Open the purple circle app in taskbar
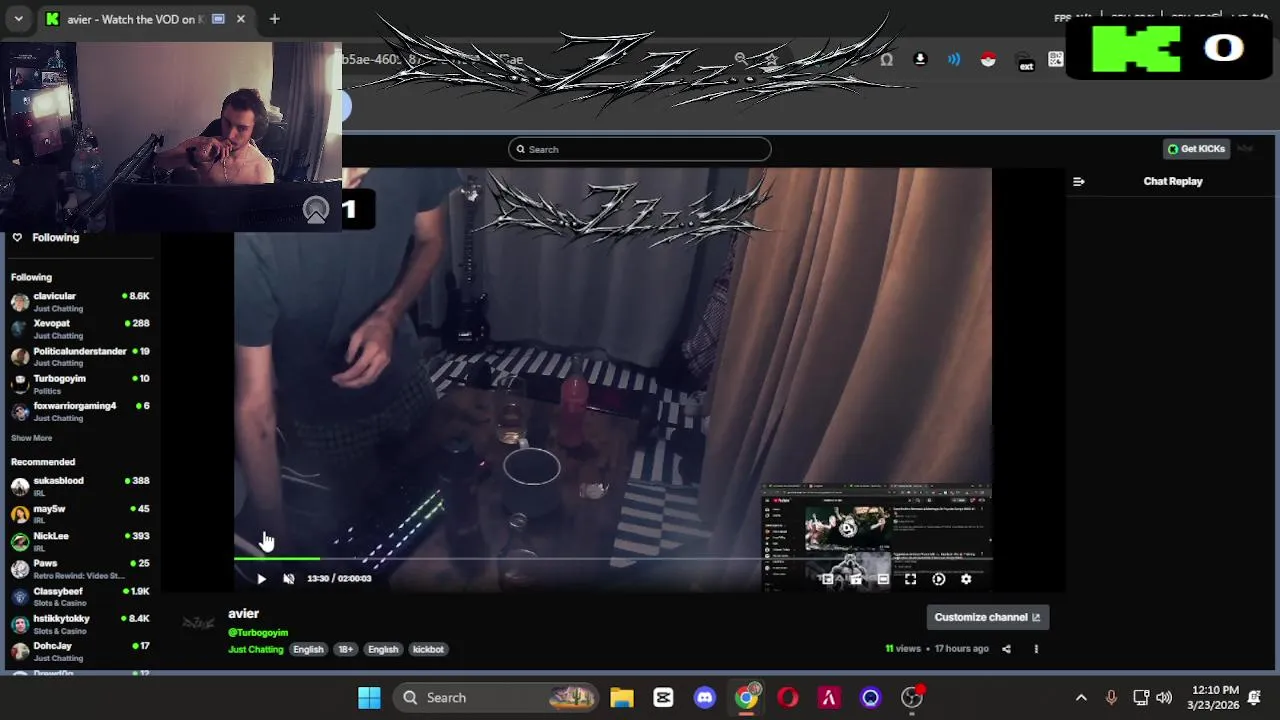The image size is (1280, 720). [x=870, y=698]
